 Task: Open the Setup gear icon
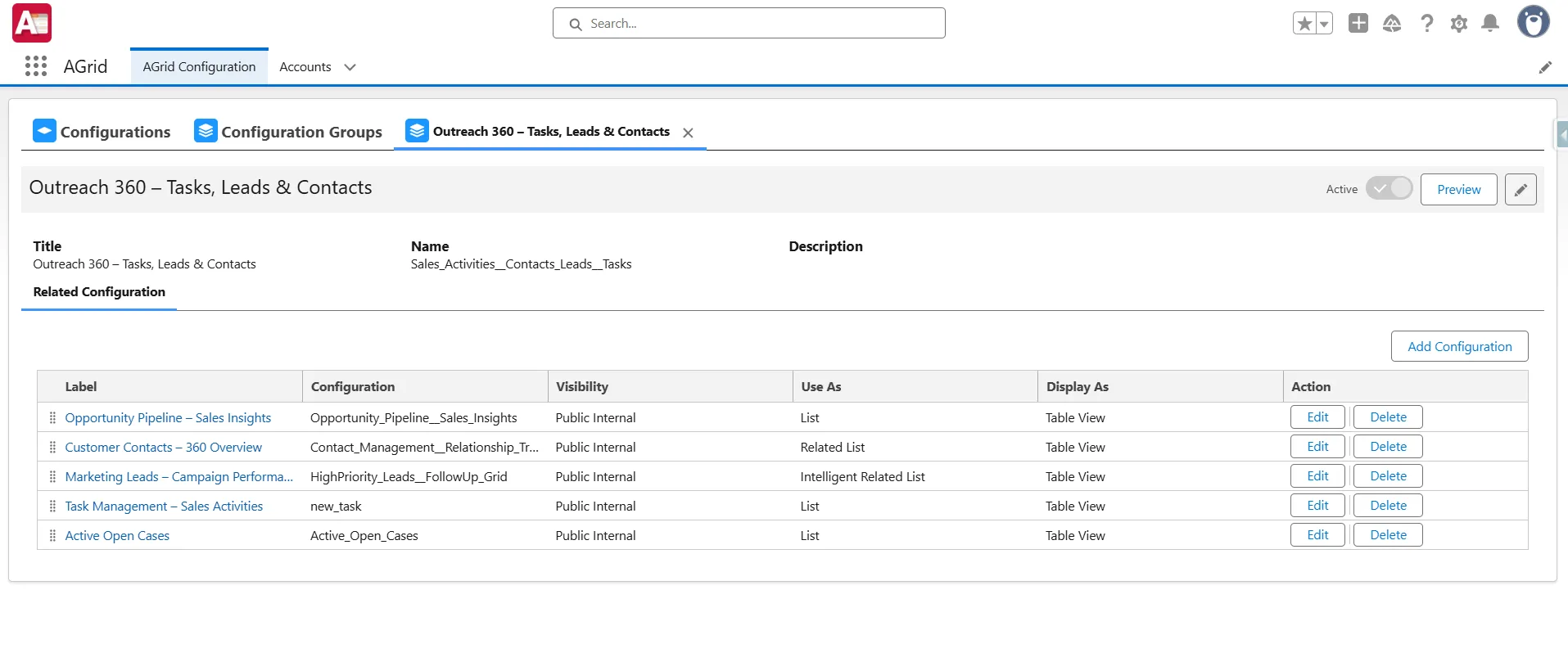[x=1459, y=24]
